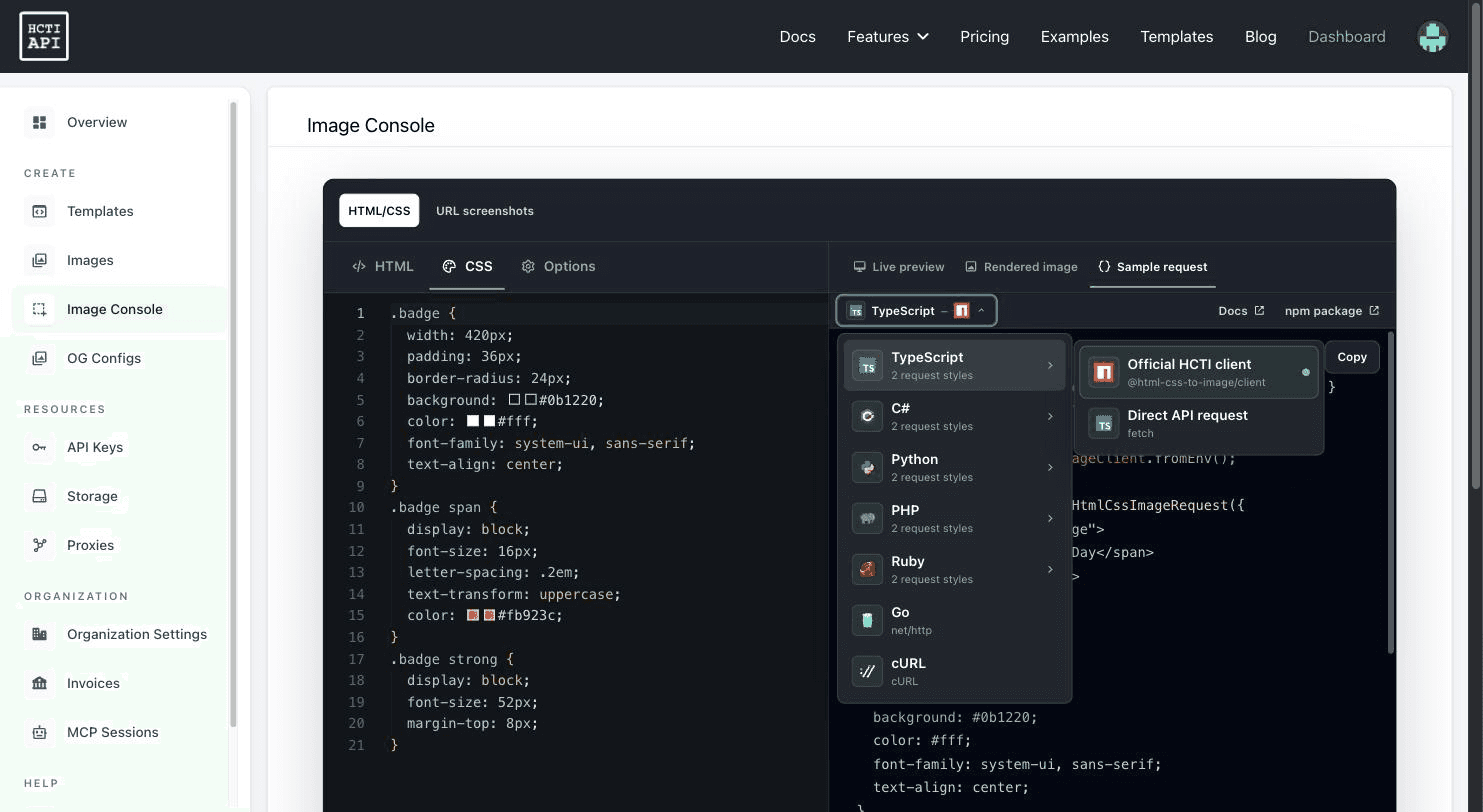
Task: Place cursor on 'text-transform: uppercase;' line
Action: pos(513,594)
